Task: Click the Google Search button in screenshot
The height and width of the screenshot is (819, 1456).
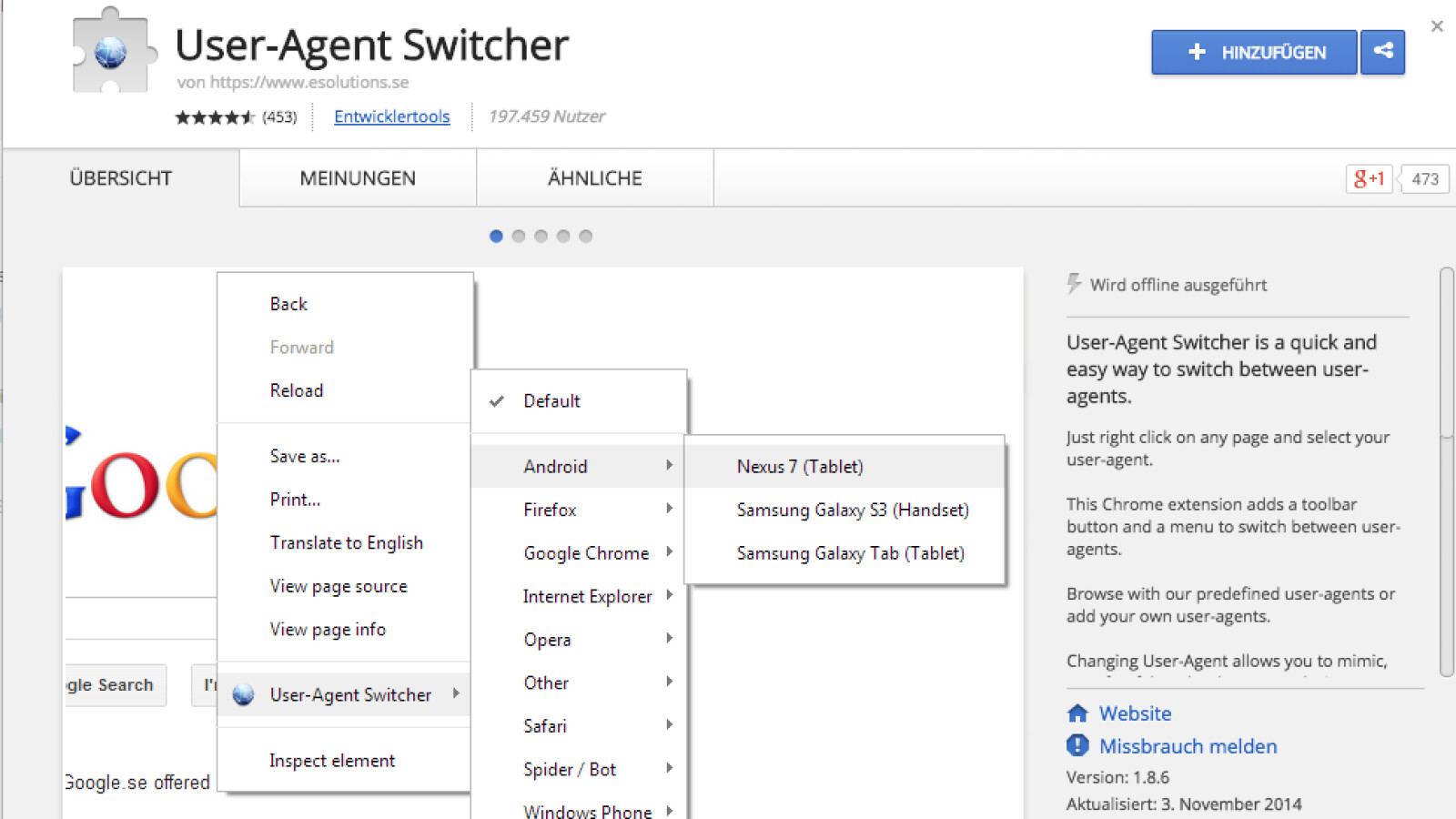Action: click(116, 685)
